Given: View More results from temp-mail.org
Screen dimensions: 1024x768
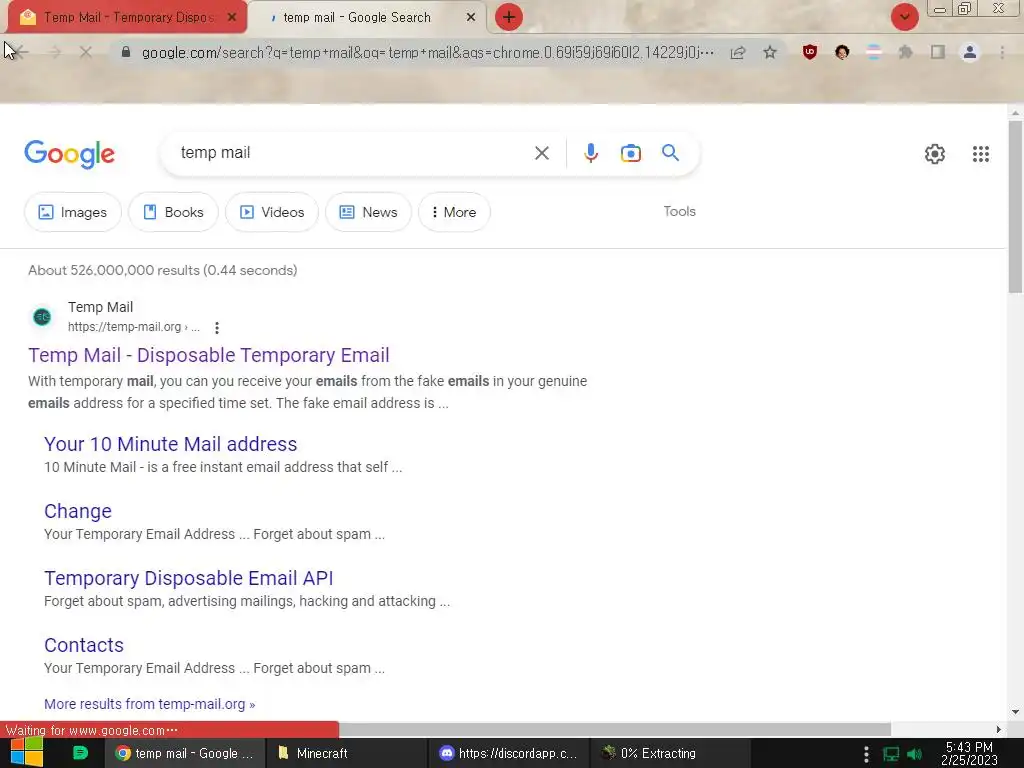Looking at the screenshot, I should pos(150,704).
